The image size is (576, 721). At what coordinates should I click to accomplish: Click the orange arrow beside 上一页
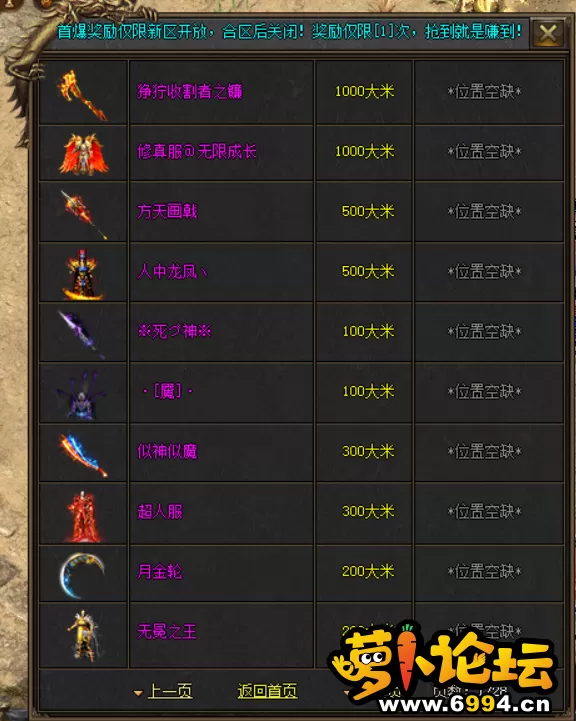(138, 692)
